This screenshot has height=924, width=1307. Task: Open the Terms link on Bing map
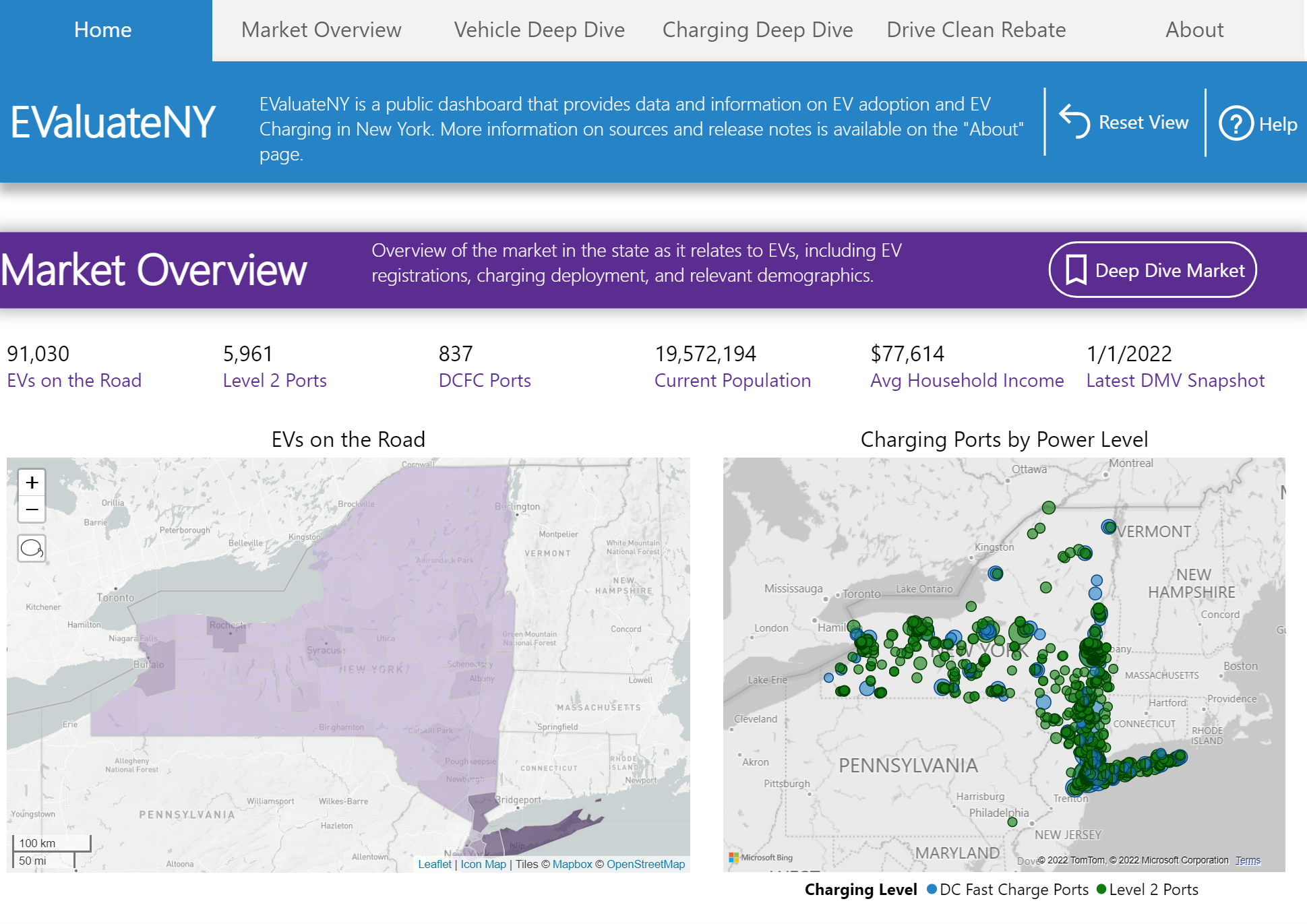(x=1248, y=860)
